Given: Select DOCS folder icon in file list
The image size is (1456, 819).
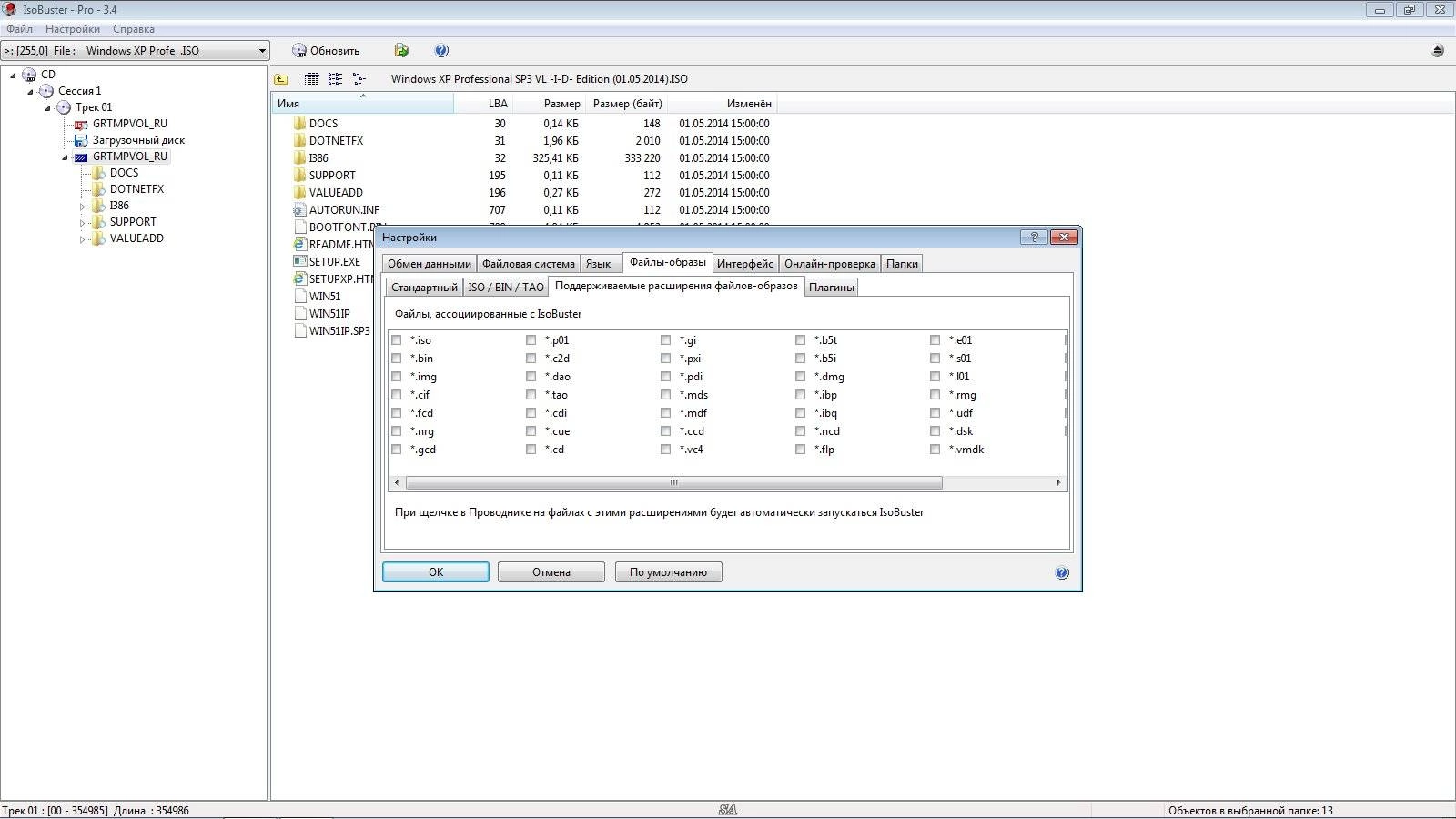Looking at the screenshot, I should click(299, 123).
